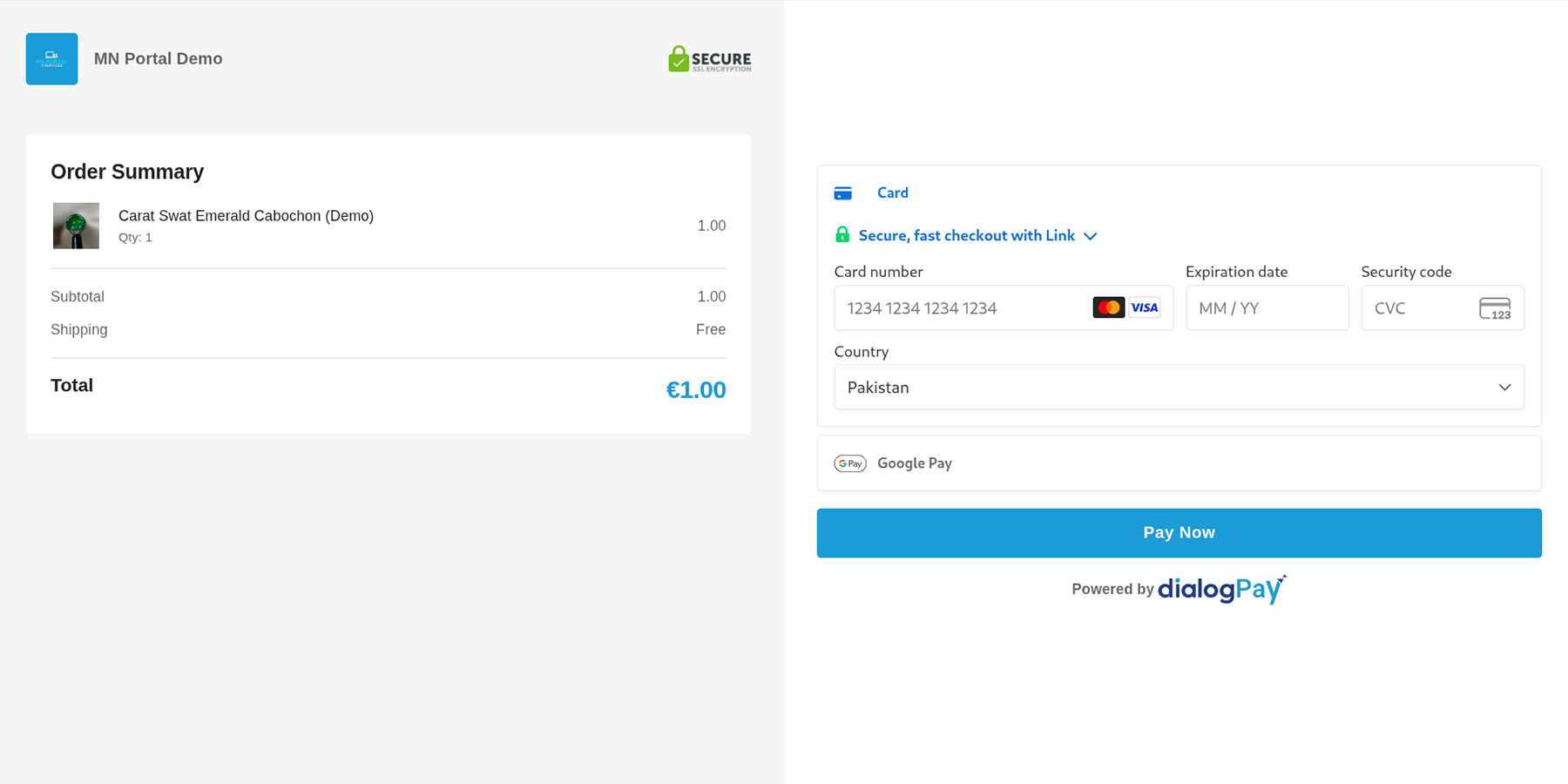Click the blue card icon beside Card
1568x784 pixels.
click(x=842, y=193)
